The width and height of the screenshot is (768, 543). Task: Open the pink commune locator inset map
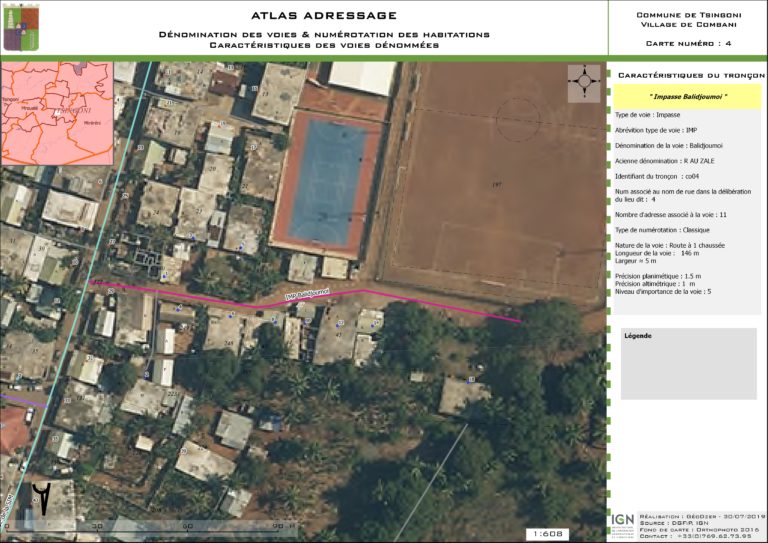(x=57, y=113)
